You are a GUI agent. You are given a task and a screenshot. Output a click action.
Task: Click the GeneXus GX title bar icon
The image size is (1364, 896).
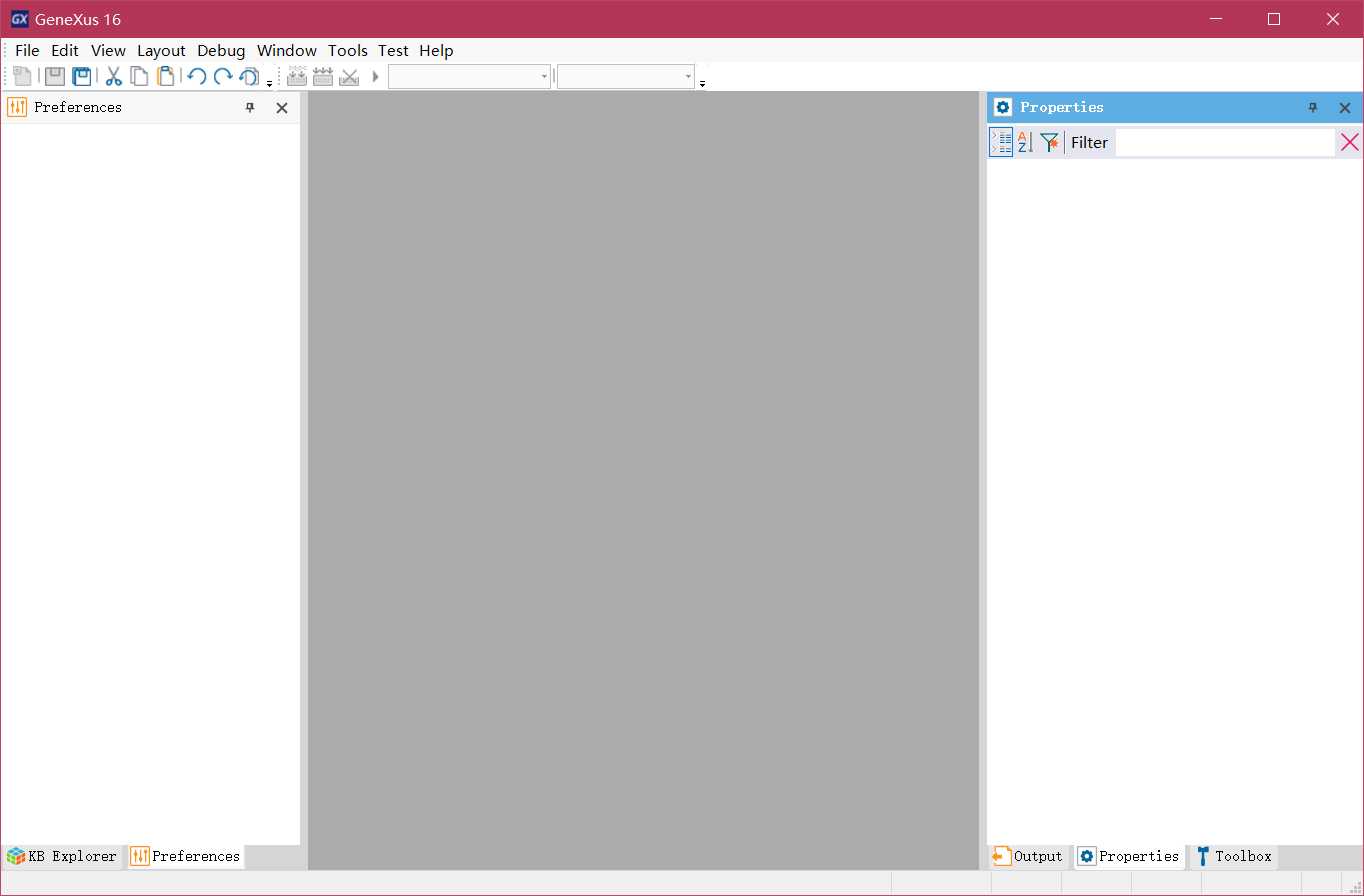tap(19, 19)
